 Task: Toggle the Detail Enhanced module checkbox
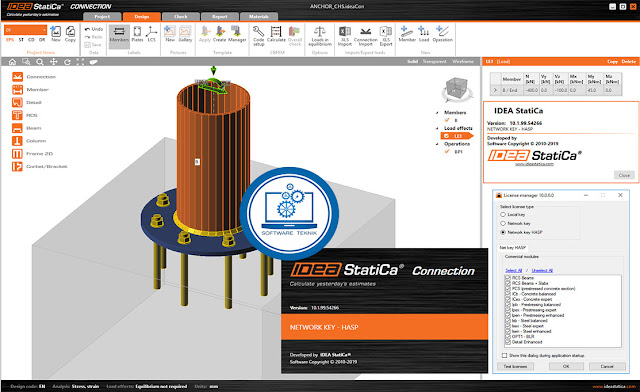click(508, 342)
